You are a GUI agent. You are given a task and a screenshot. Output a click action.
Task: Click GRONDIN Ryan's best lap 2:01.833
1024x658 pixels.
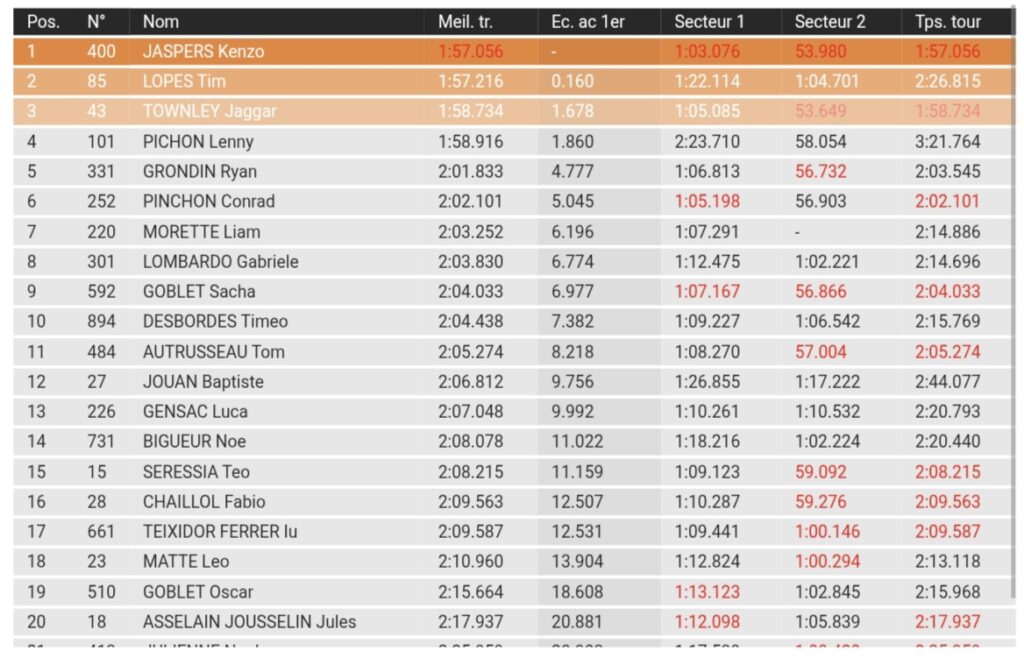coord(470,171)
